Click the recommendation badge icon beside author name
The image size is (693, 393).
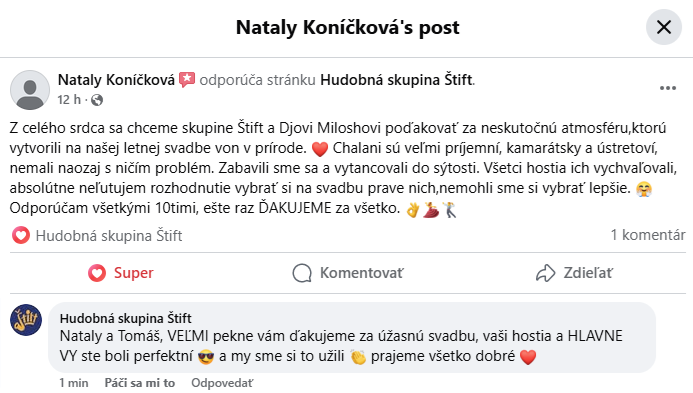187,80
